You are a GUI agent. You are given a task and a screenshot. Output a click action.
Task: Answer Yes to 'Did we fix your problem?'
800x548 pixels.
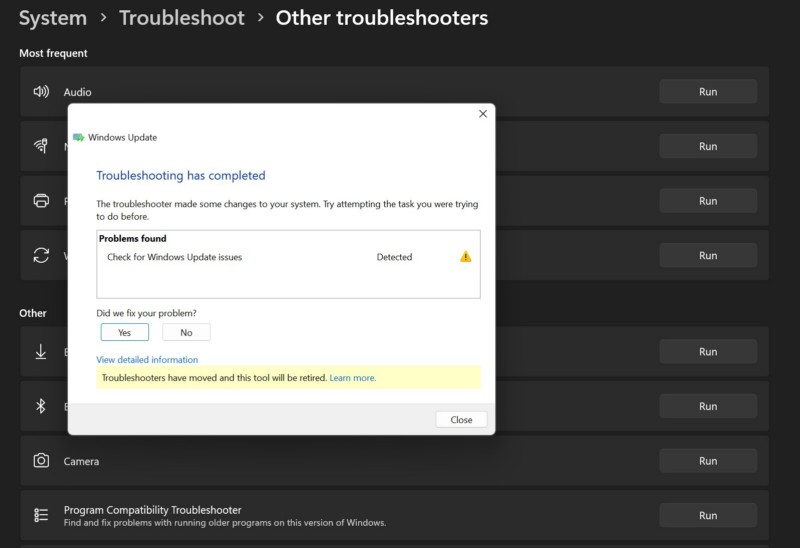click(x=125, y=332)
